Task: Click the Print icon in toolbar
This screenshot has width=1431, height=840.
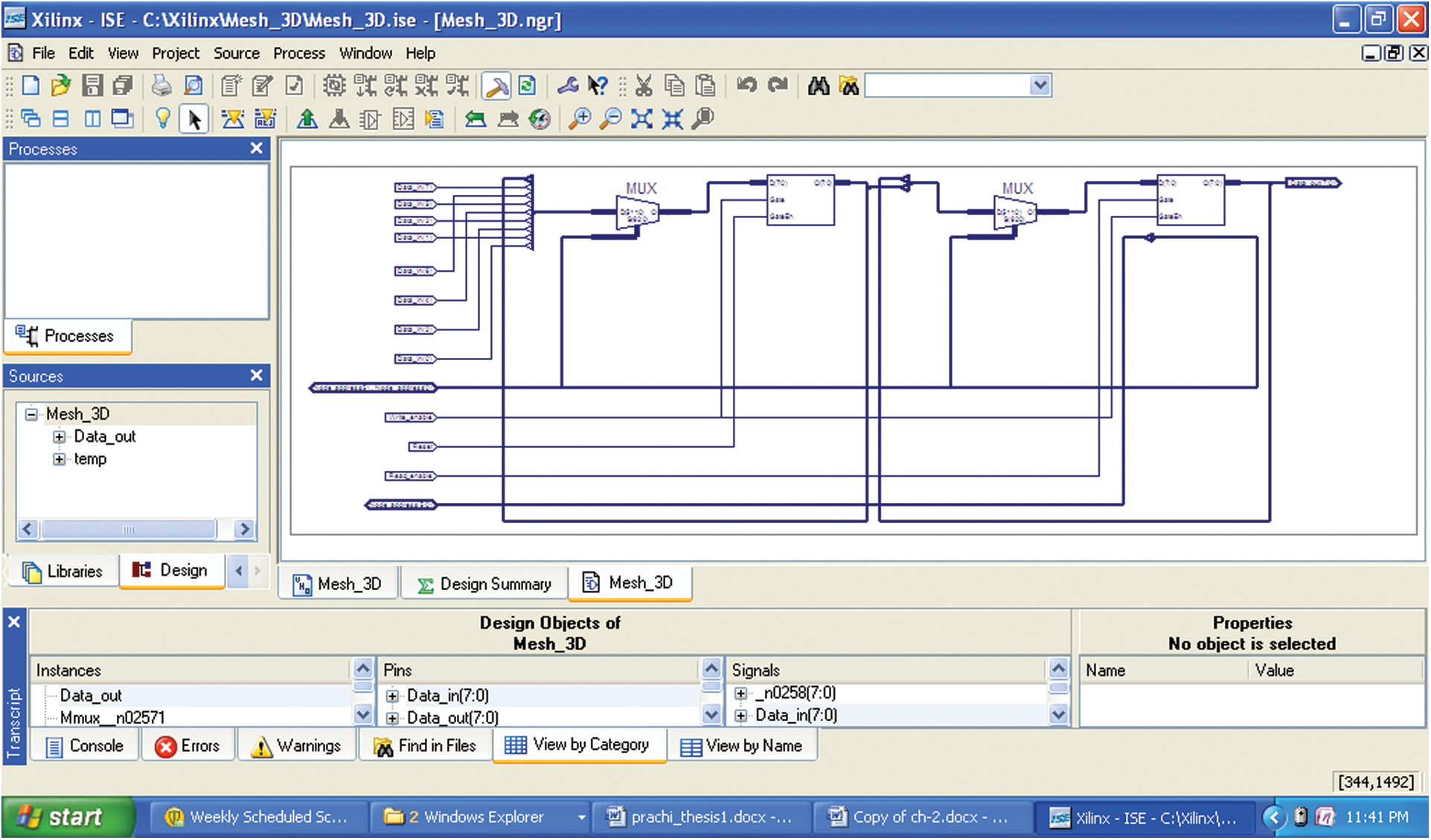Action: click(x=161, y=86)
